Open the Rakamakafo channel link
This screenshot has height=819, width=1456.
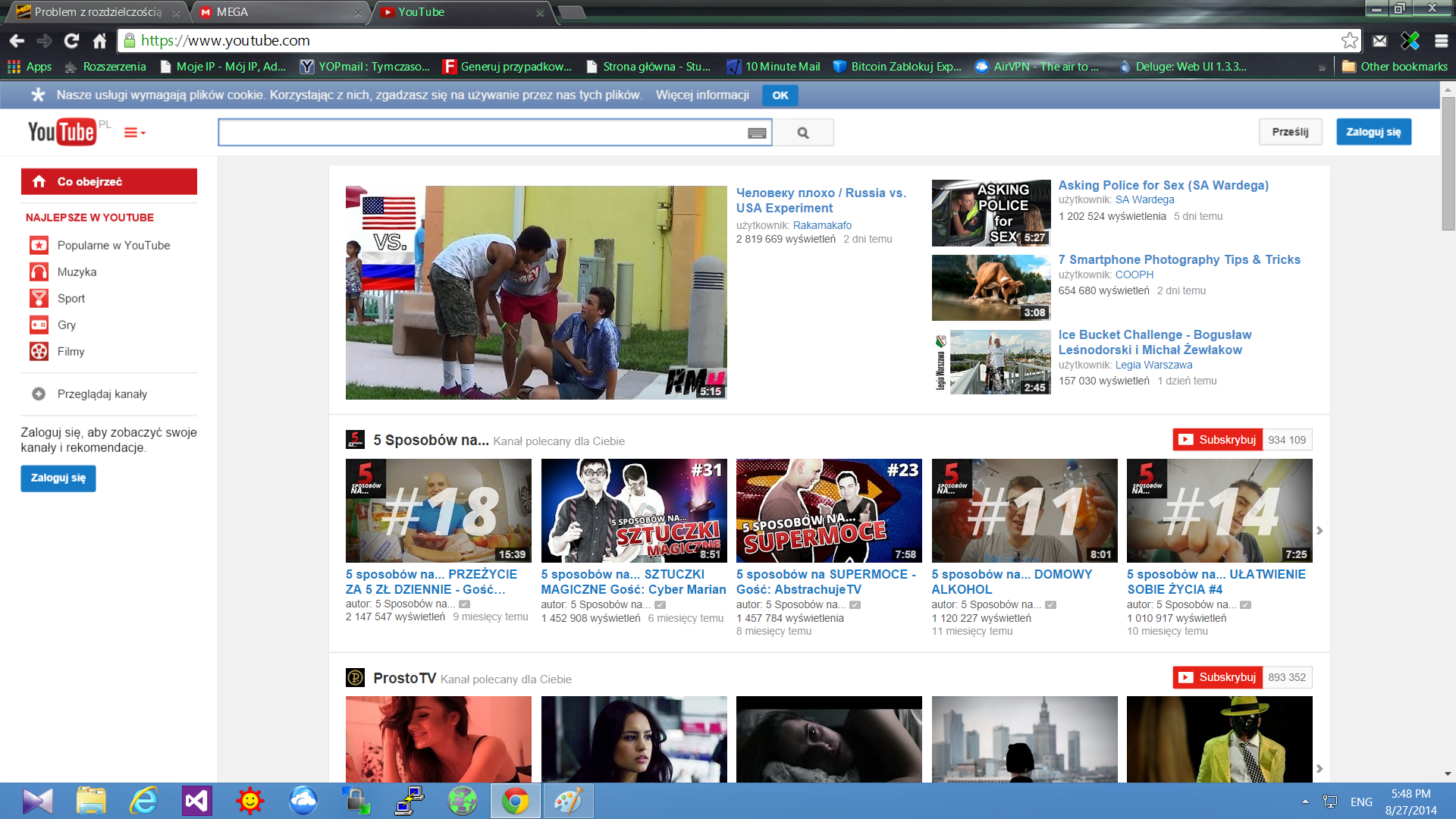(x=822, y=226)
